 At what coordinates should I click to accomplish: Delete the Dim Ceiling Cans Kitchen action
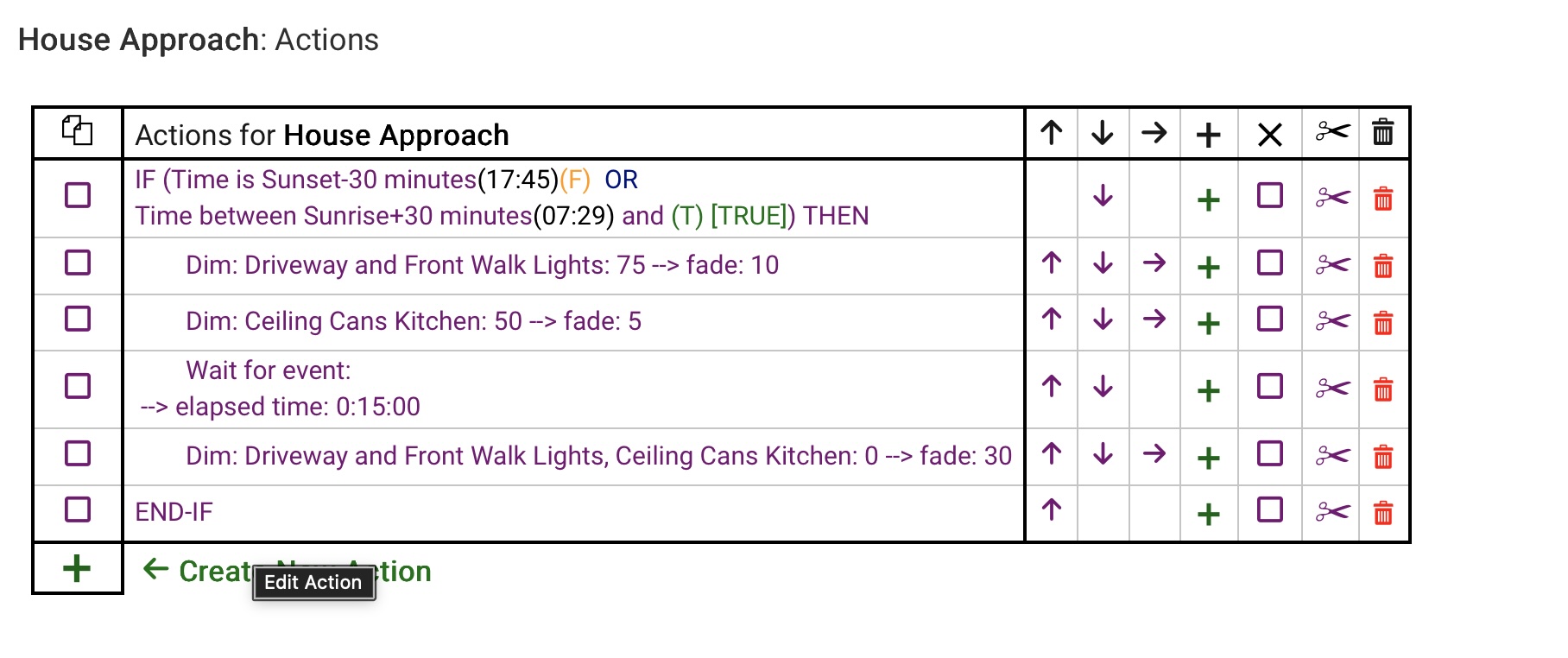pyautogui.click(x=1383, y=322)
